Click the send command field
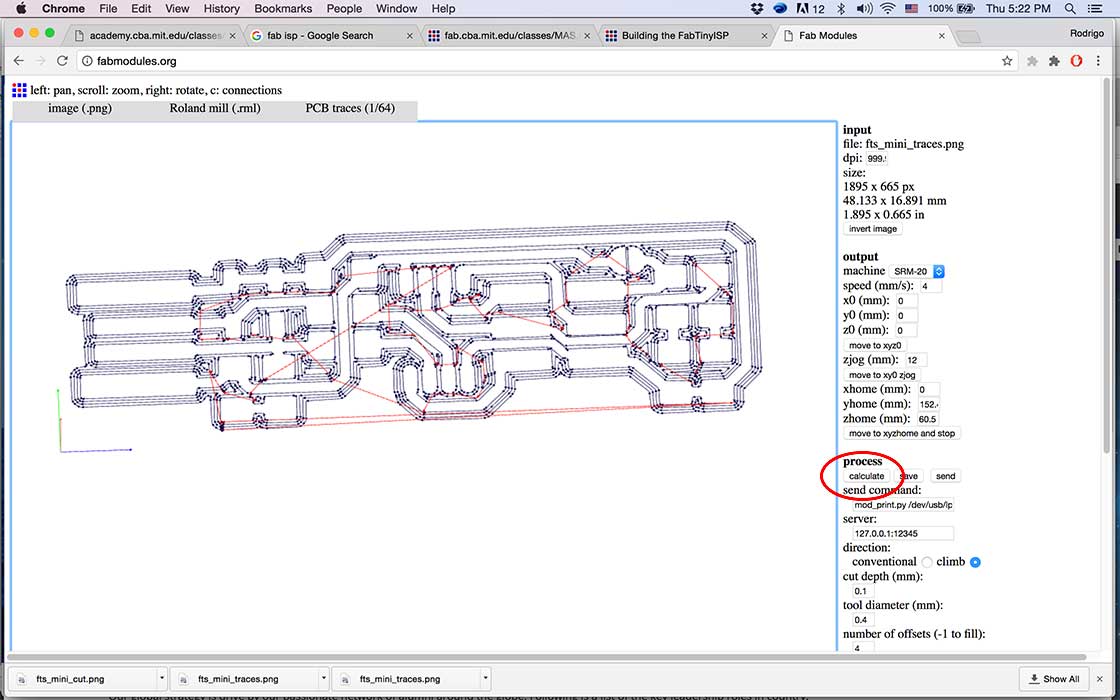Screen dimensions: 1120x700 click(x=903, y=505)
